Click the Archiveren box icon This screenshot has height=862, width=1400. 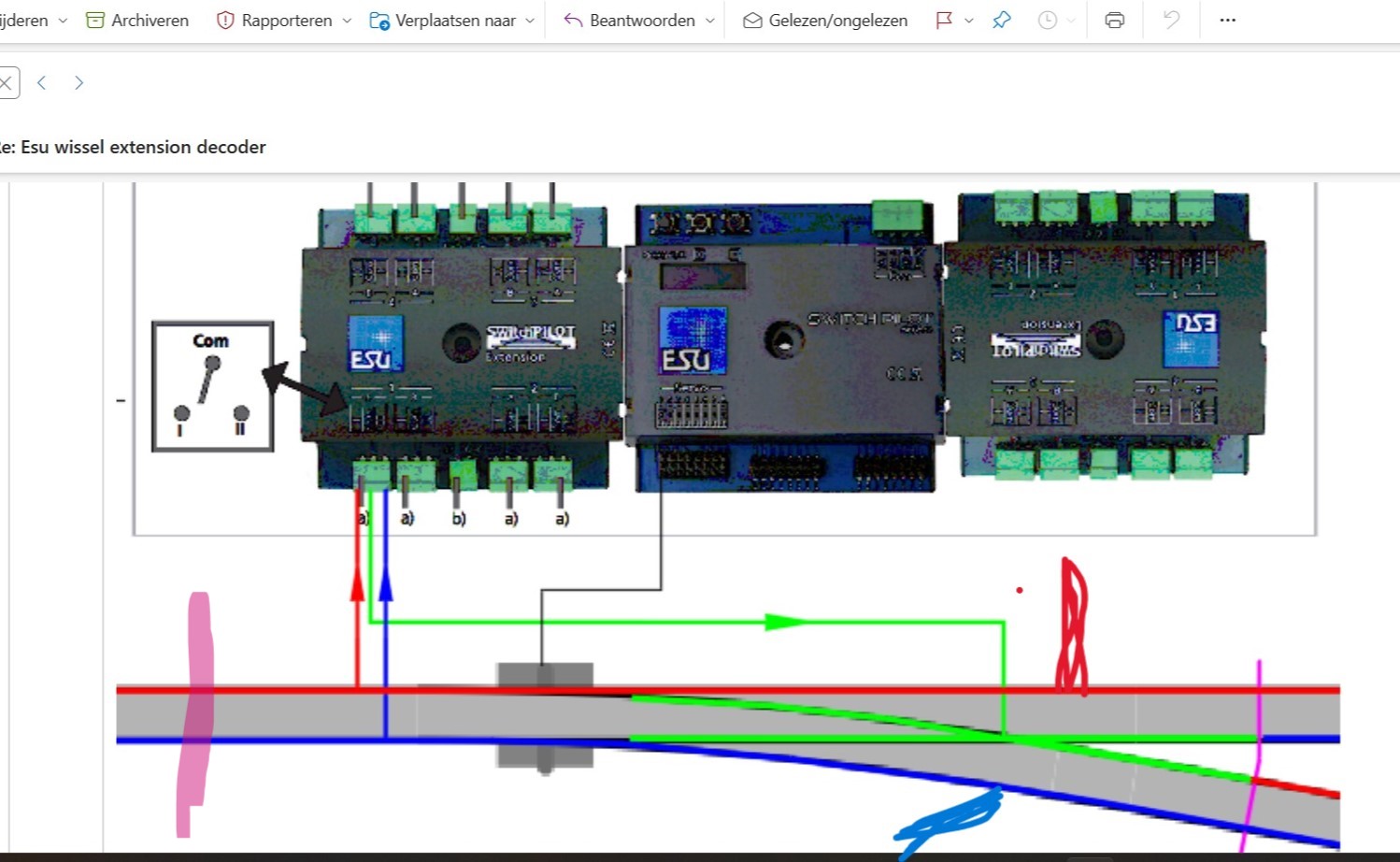[x=94, y=20]
